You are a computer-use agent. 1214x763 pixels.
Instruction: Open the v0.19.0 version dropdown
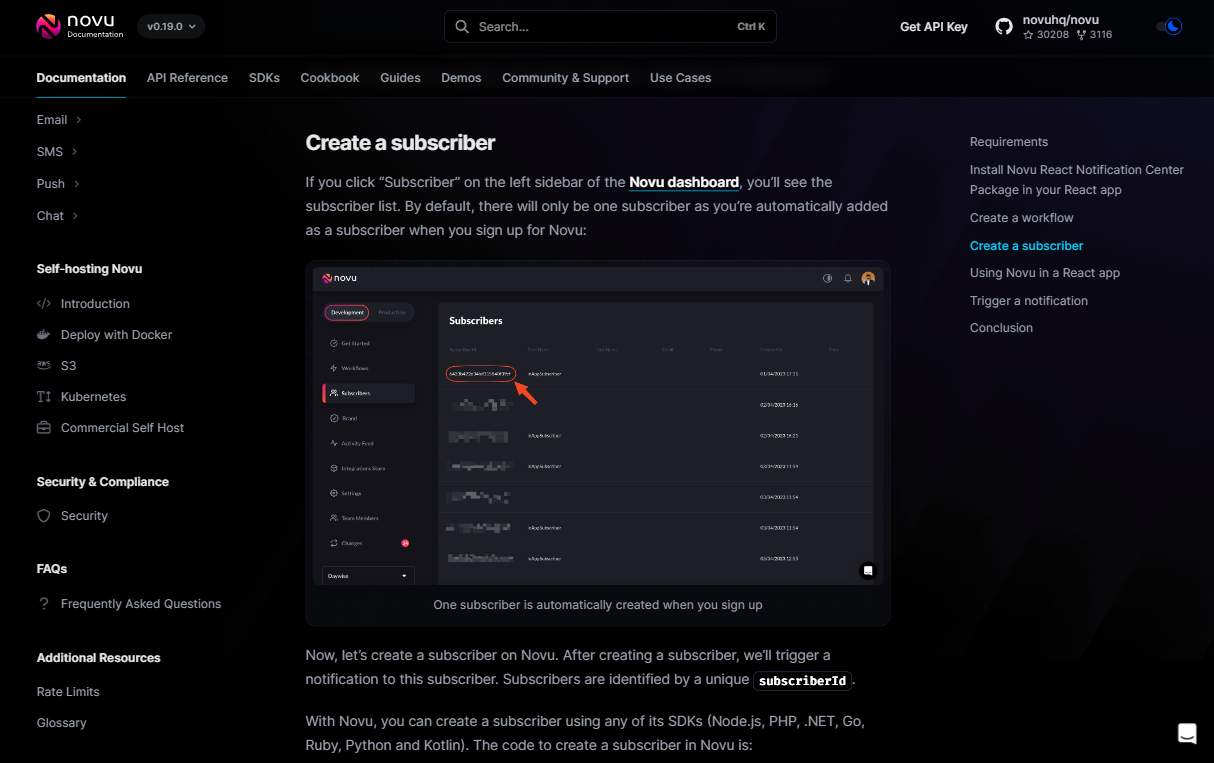tap(170, 26)
